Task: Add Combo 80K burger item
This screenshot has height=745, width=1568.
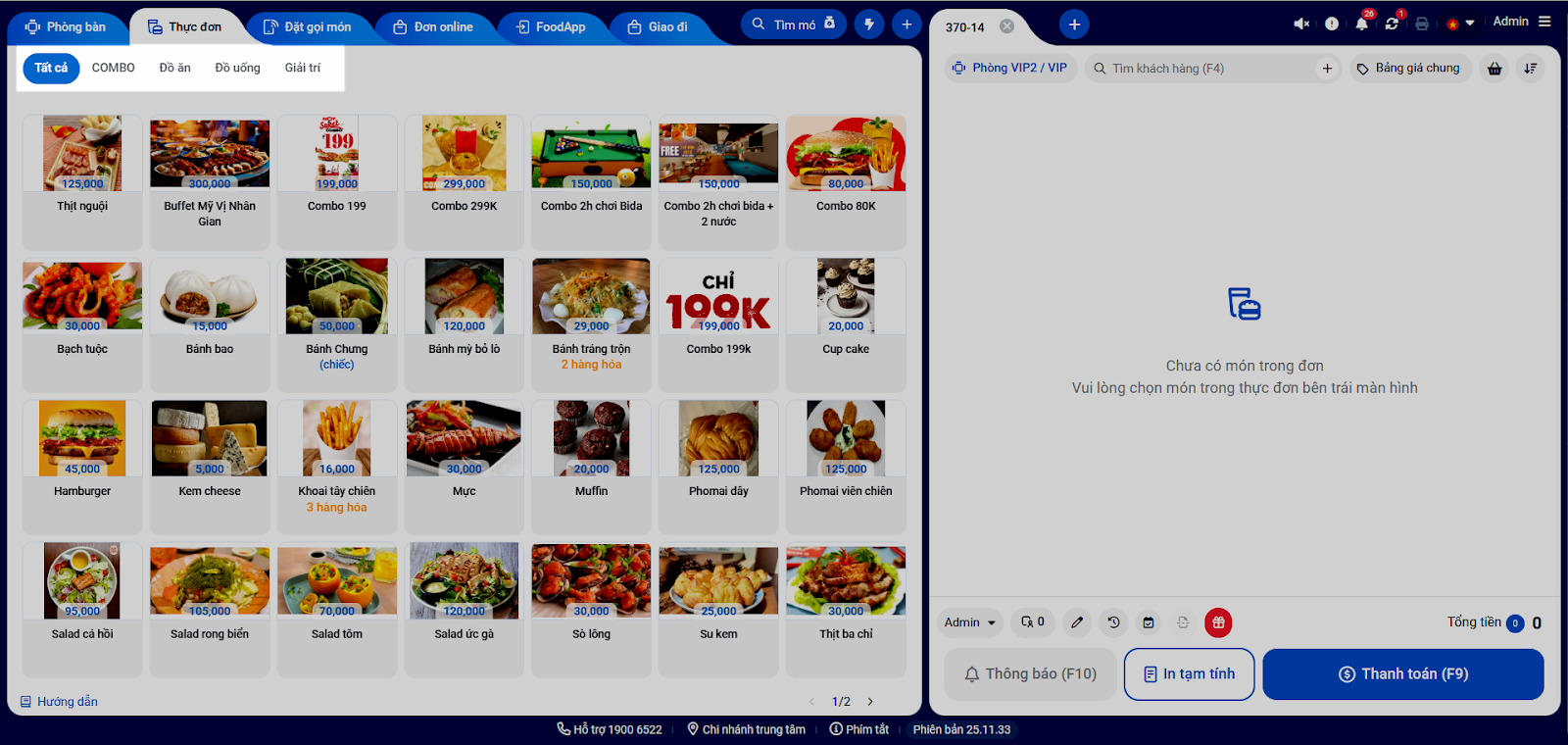Action: 846,182
